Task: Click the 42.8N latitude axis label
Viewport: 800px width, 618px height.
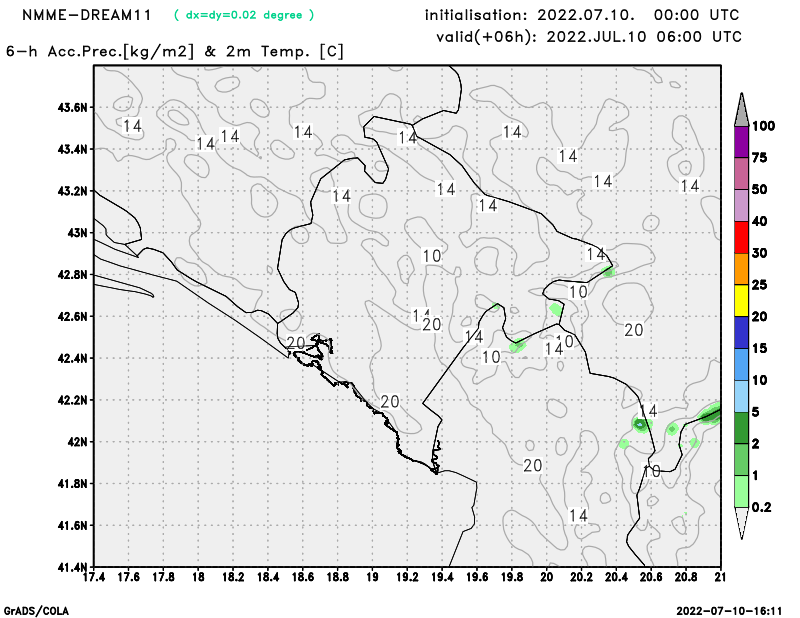Action: coord(72,275)
